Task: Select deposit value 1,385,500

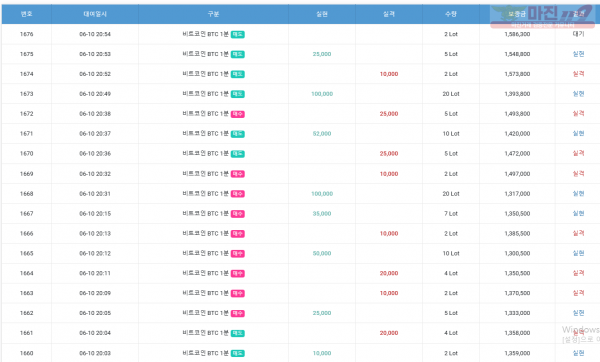Action: (x=517, y=233)
